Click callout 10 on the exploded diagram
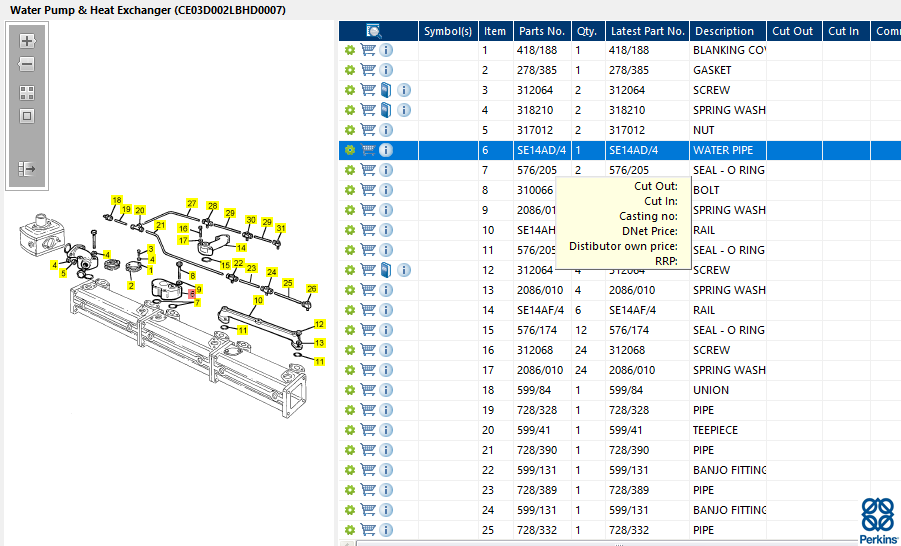 click(258, 300)
